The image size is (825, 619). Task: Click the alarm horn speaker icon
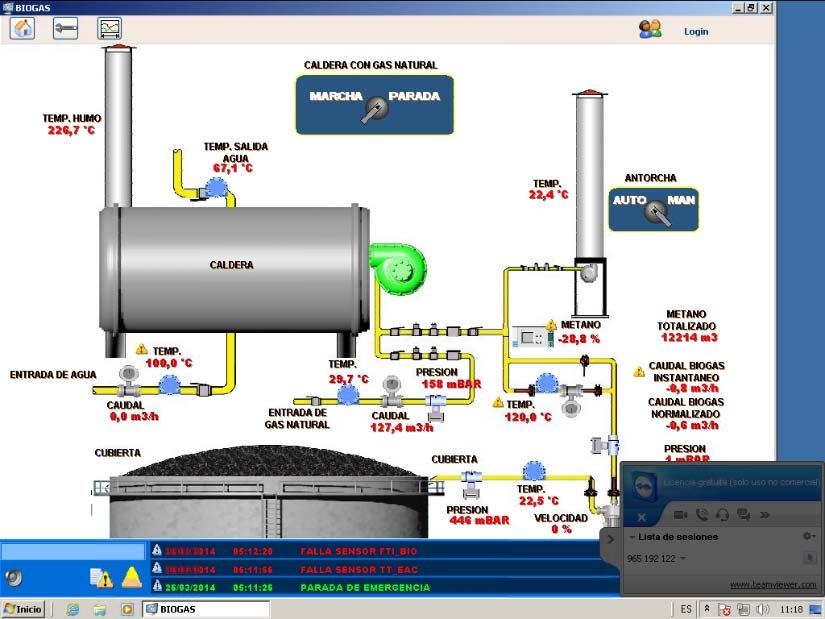pos(14,576)
